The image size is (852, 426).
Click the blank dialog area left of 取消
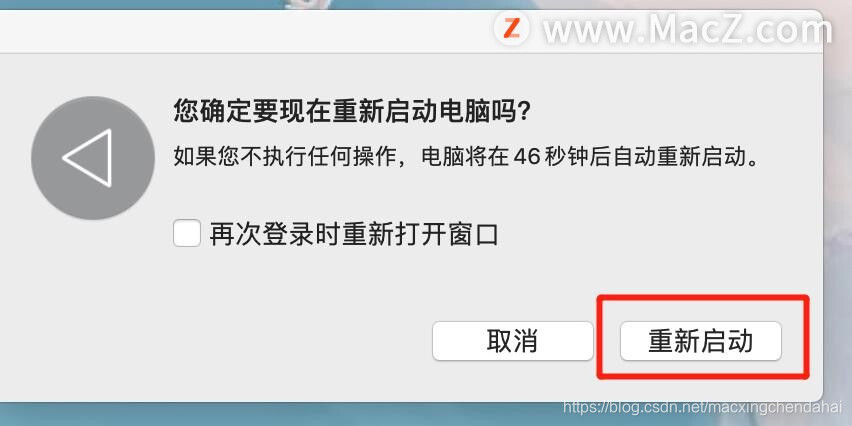point(217,341)
